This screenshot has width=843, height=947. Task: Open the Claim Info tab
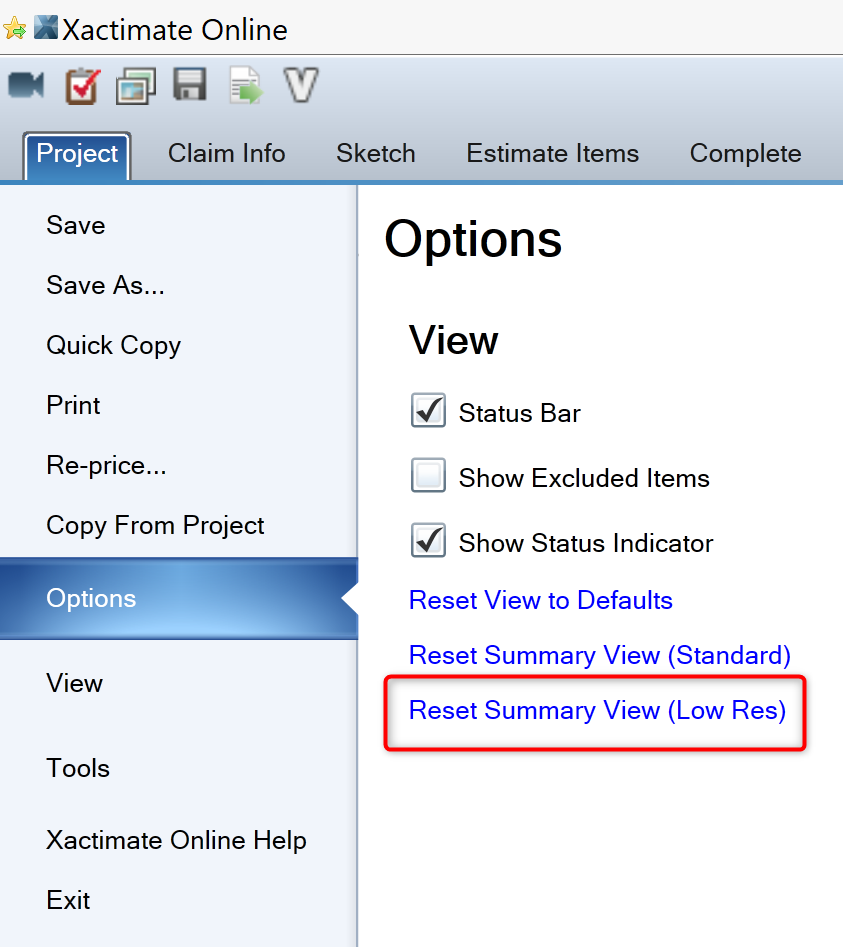click(226, 153)
